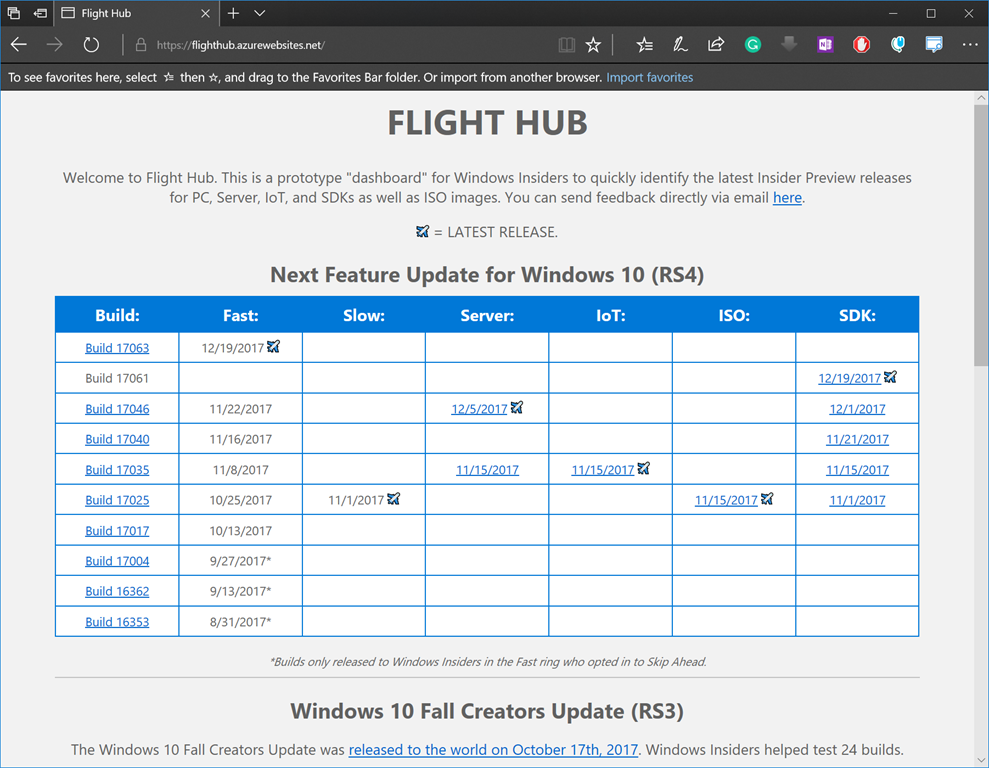Open the OneNote extension icon
989x768 pixels.
point(825,45)
